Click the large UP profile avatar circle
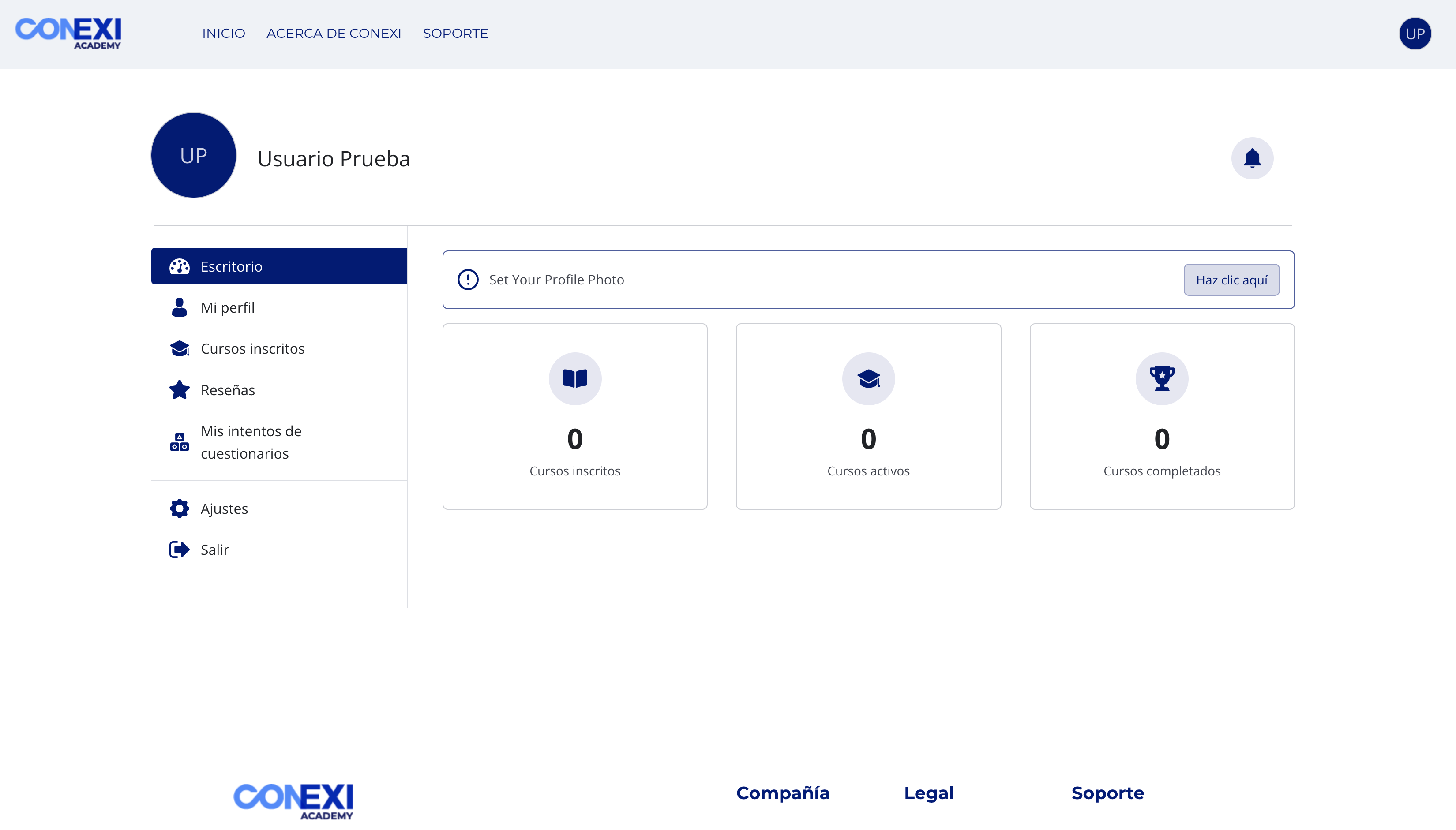This screenshot has width=1456, height=830. point(192,154)
